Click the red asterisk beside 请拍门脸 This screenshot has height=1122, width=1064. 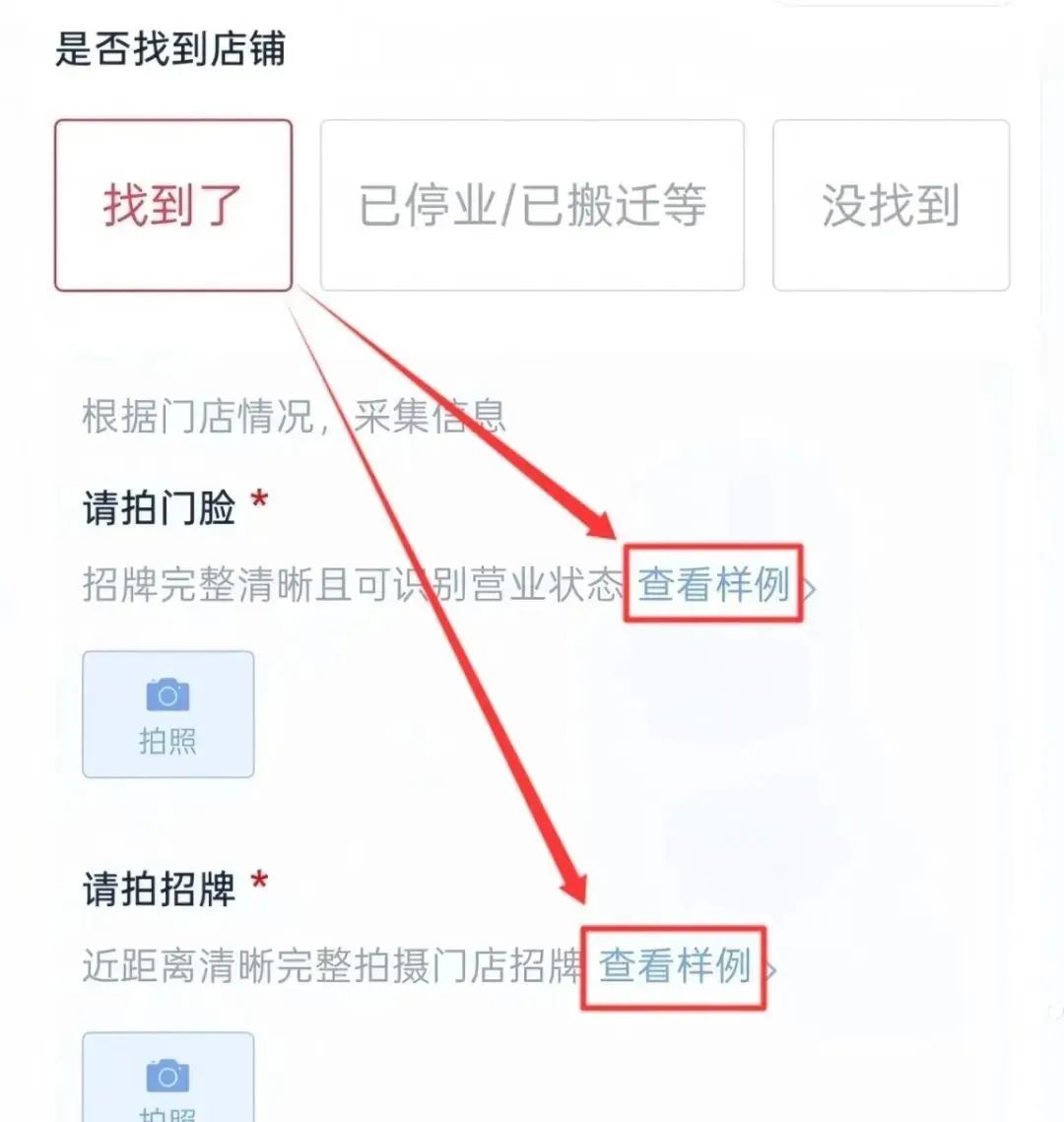coord(259,499)
